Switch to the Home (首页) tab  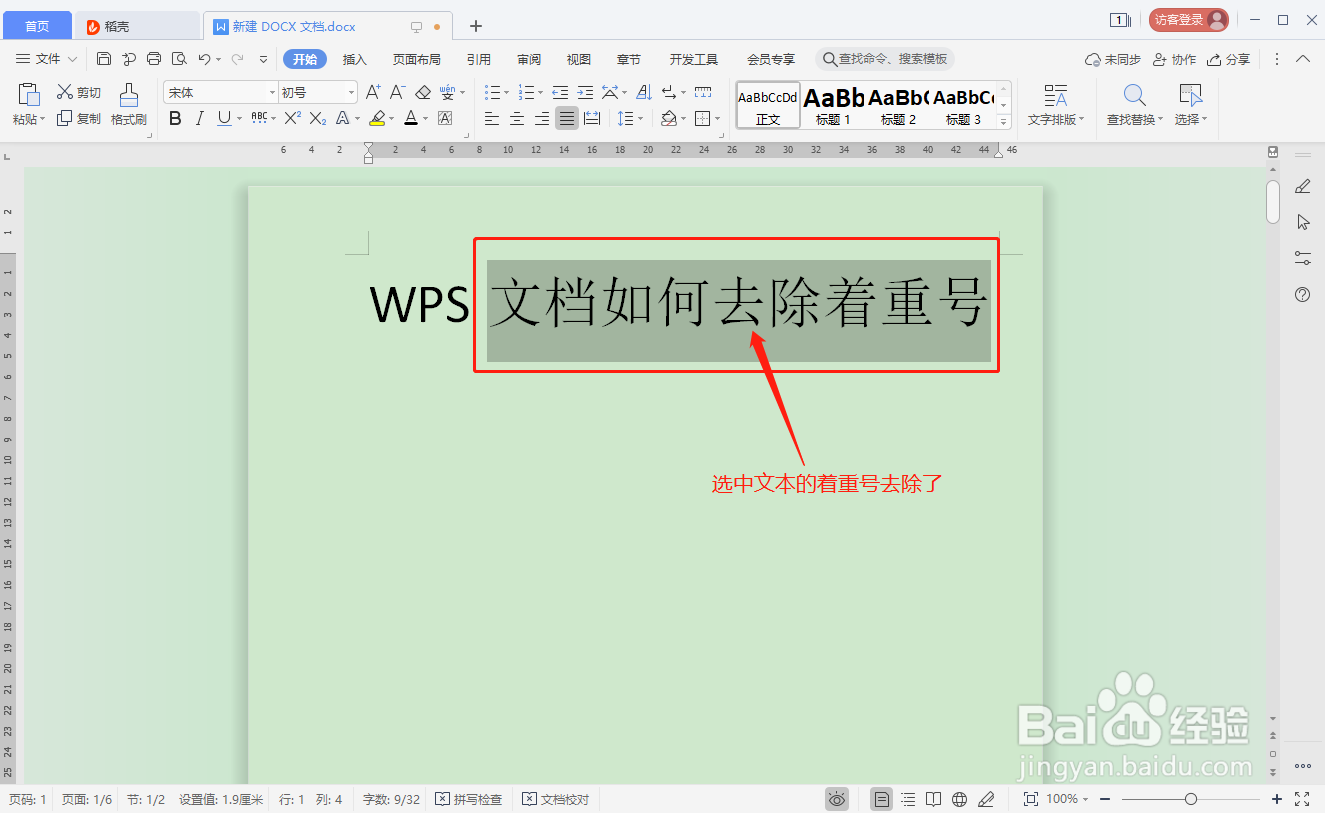tap(37, 26)
